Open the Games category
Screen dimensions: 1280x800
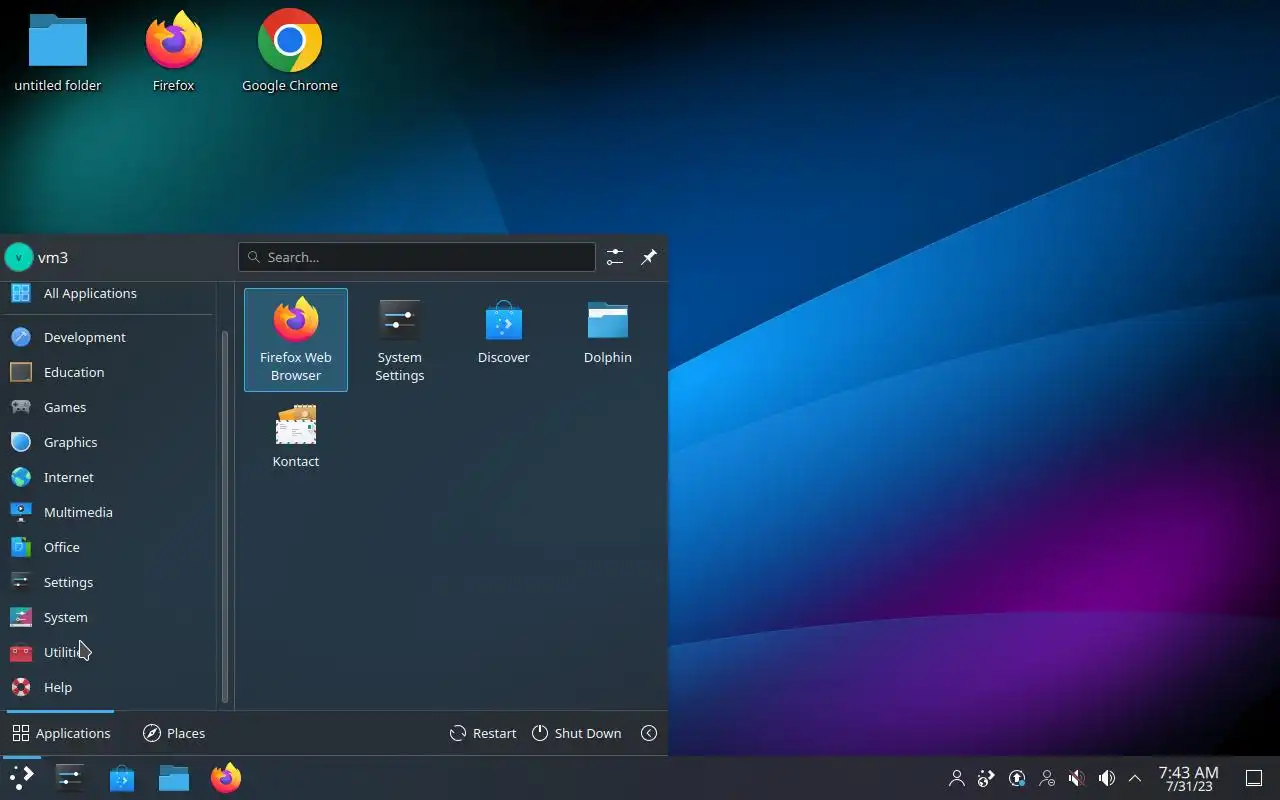(108, 407)
